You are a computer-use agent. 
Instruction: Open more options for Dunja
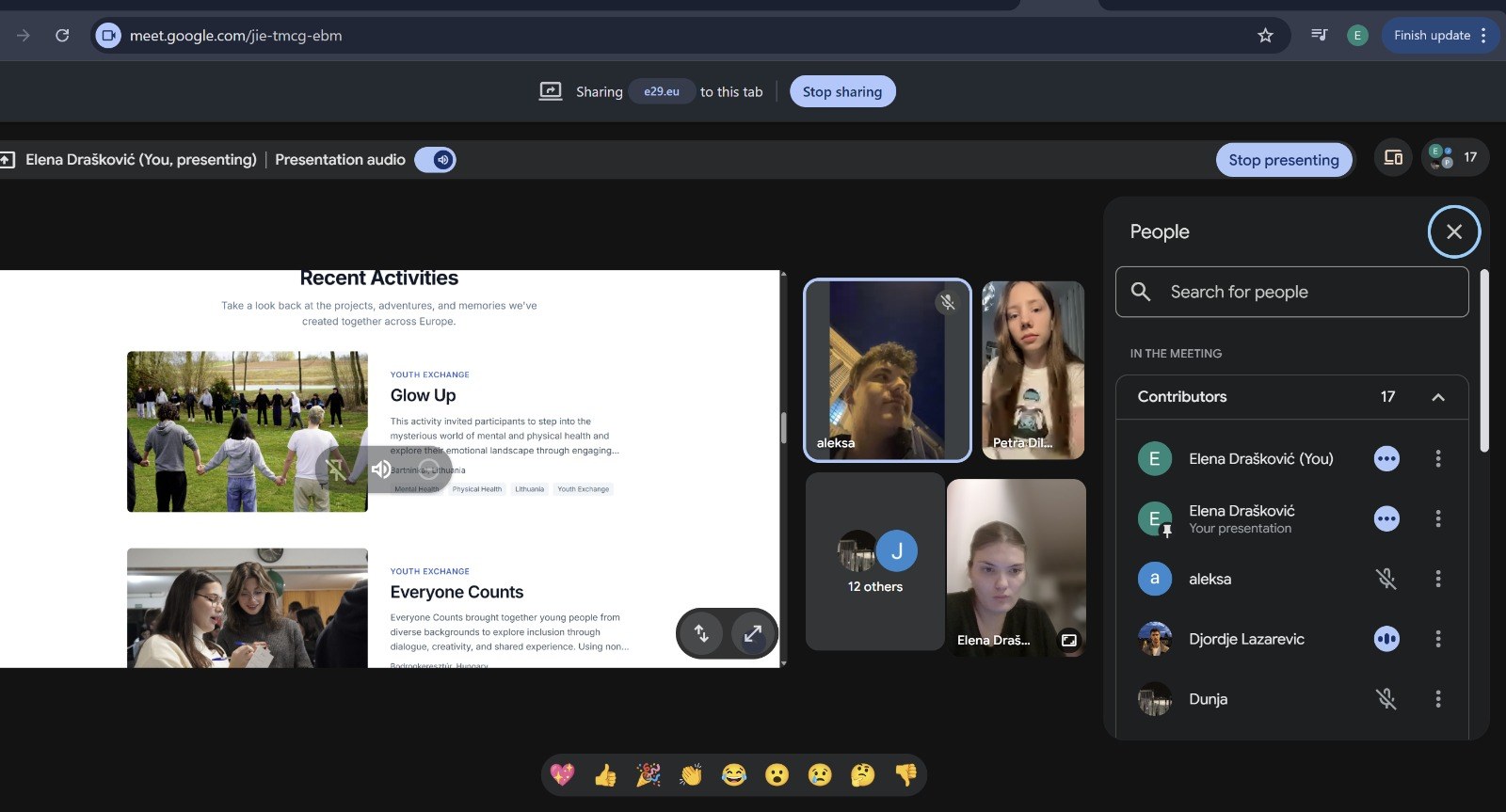pos(1437,699)
